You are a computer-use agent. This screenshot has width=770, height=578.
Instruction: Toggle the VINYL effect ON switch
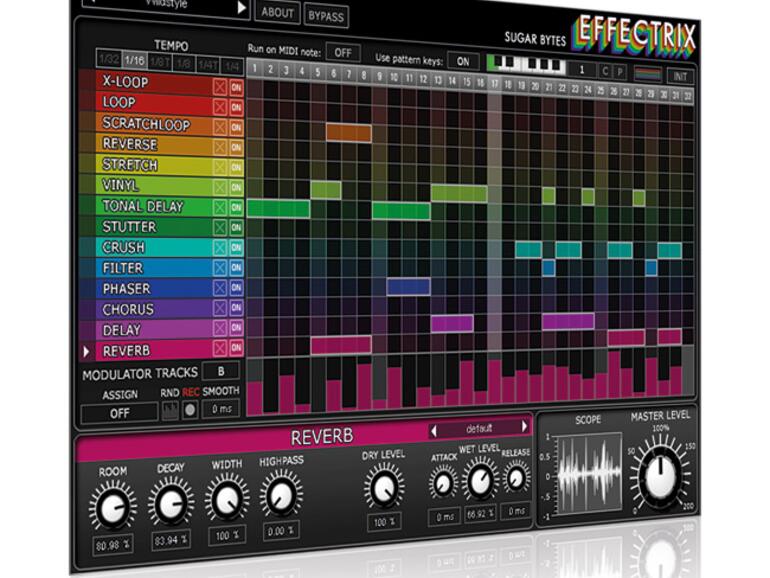[236, 188]
